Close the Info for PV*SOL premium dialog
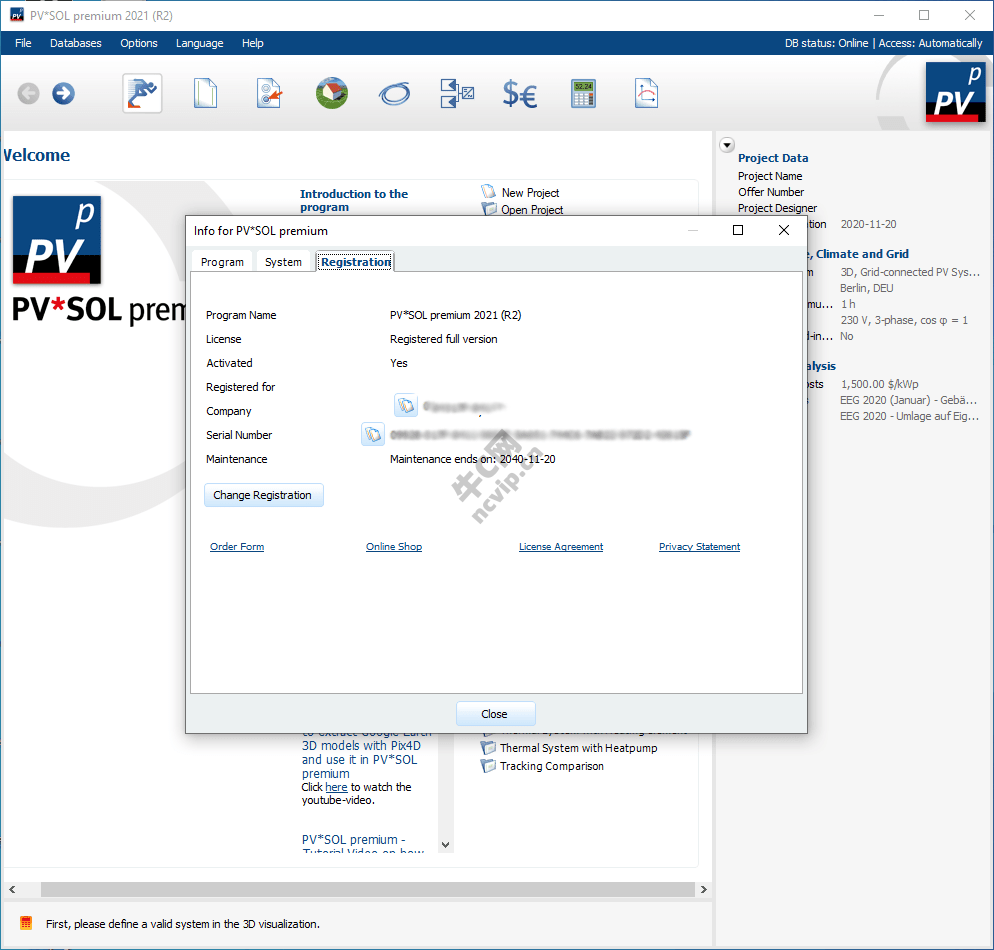This screenshot has width=994, height=950. [x=784, y=230]
